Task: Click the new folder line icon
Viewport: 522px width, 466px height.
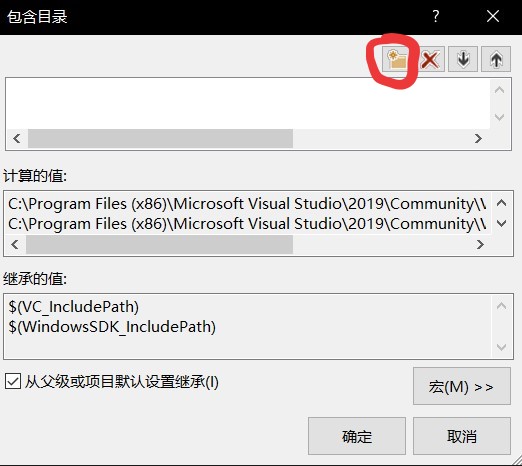Action: [396, 59]
